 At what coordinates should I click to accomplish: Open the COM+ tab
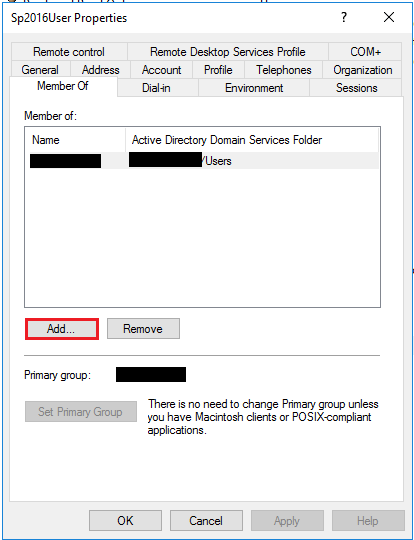tap(365, 52)
